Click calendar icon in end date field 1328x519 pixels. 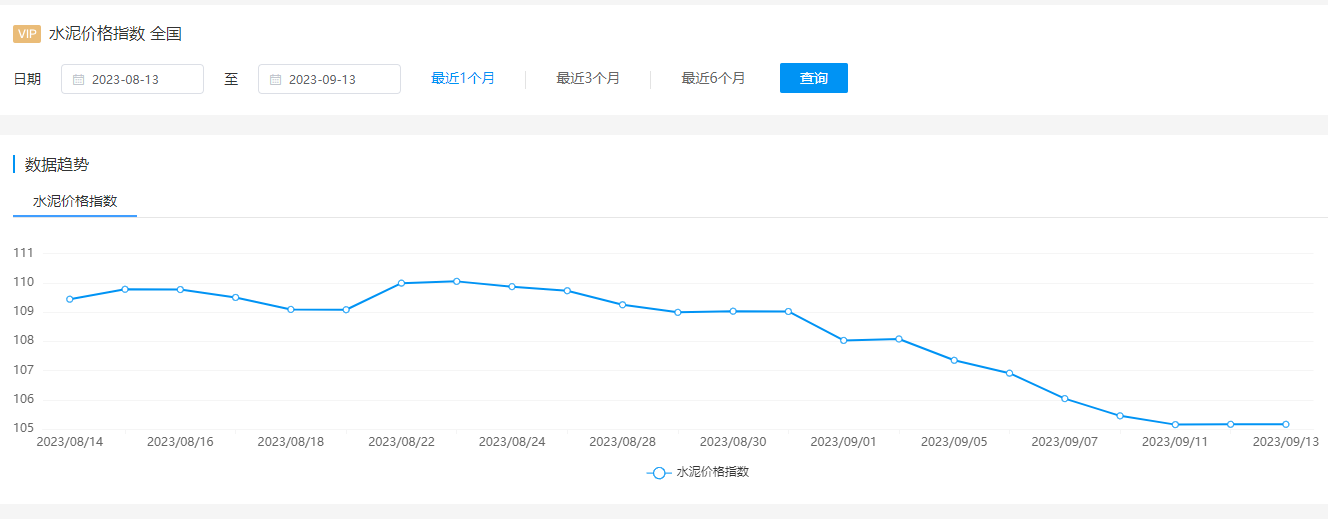[276, 79]
